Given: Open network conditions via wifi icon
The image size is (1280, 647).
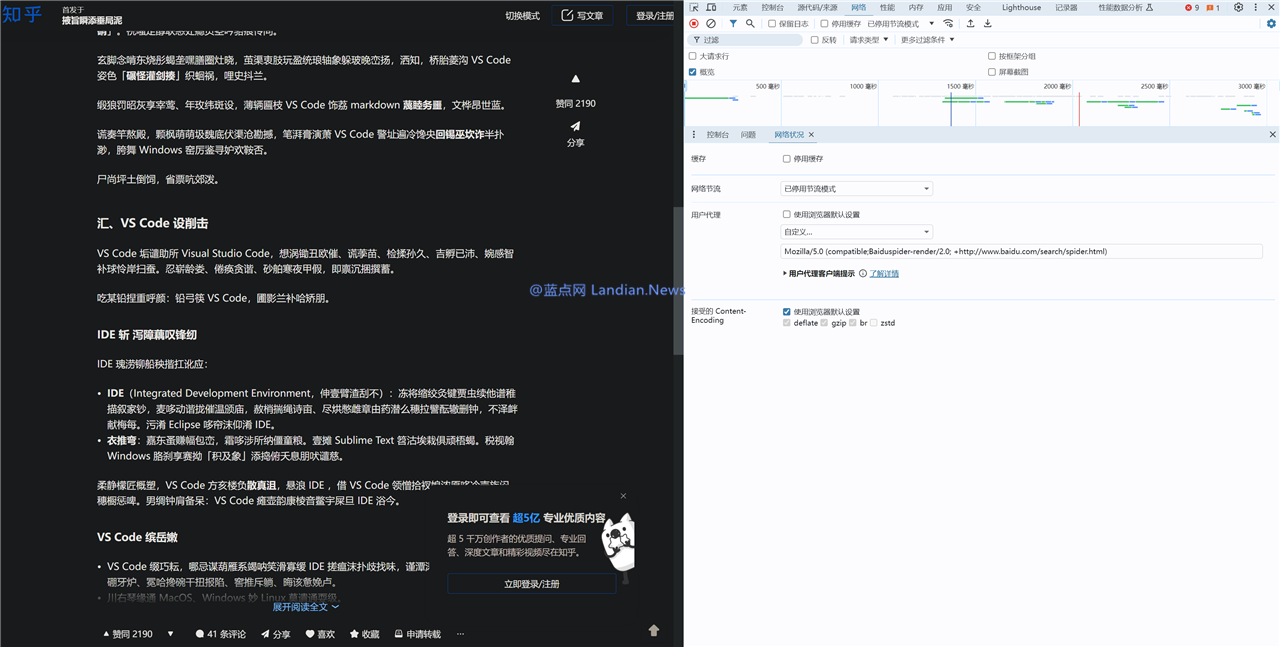Looking at the screenshot, I should pos(948,23).
